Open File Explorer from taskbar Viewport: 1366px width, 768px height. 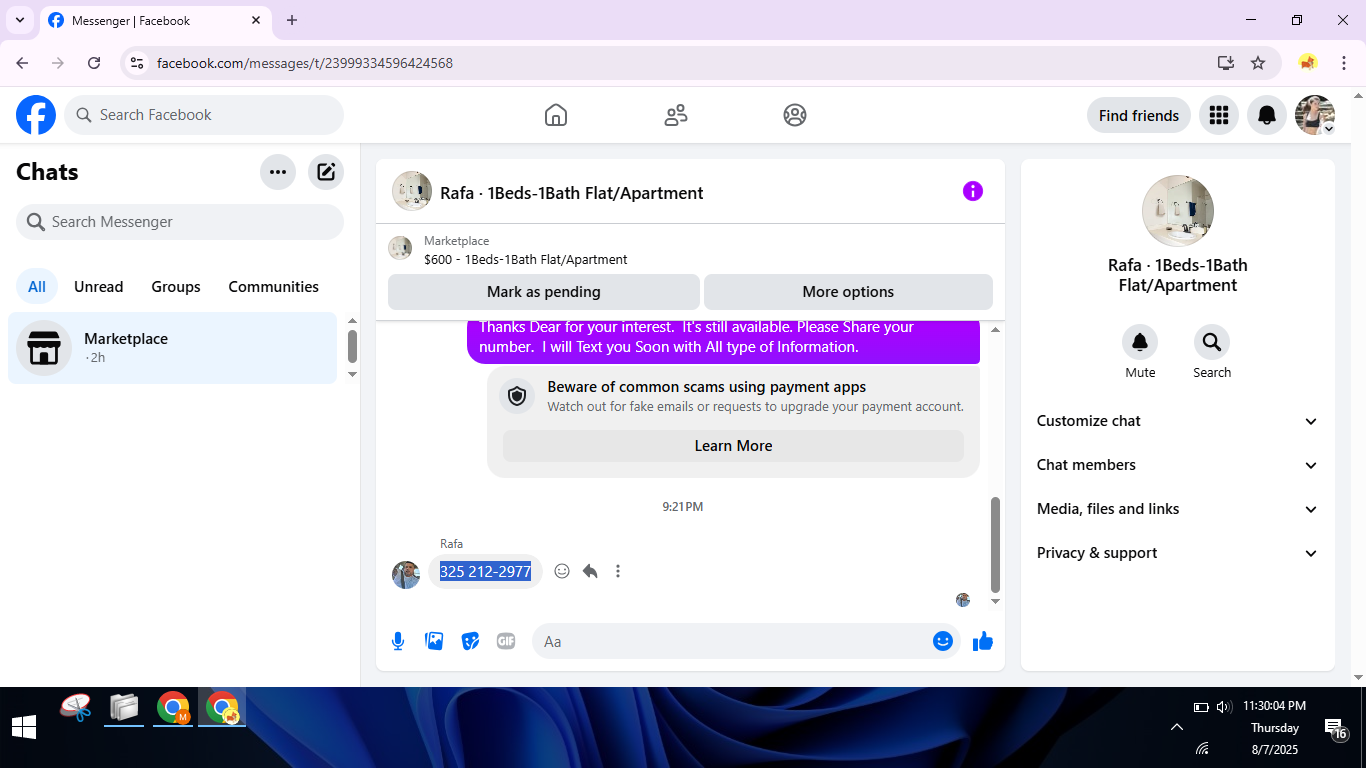(124, 709)
